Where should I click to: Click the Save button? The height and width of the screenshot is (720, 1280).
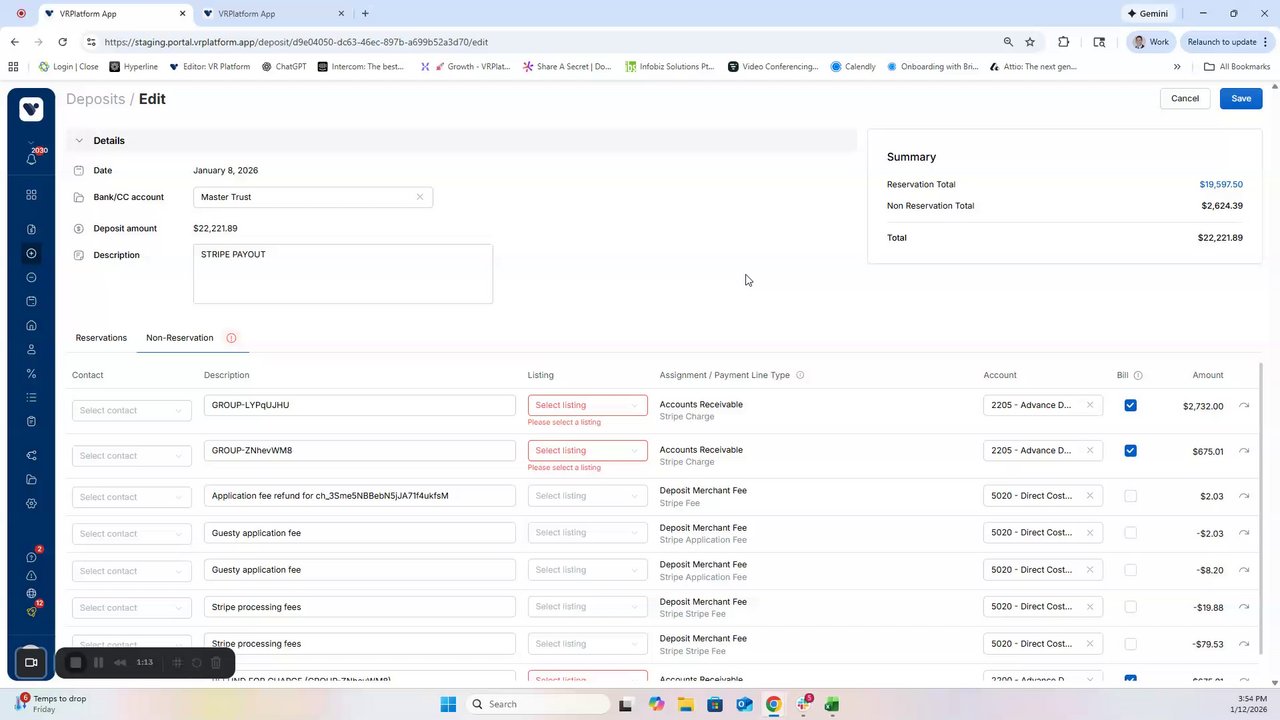[1241, 98]
